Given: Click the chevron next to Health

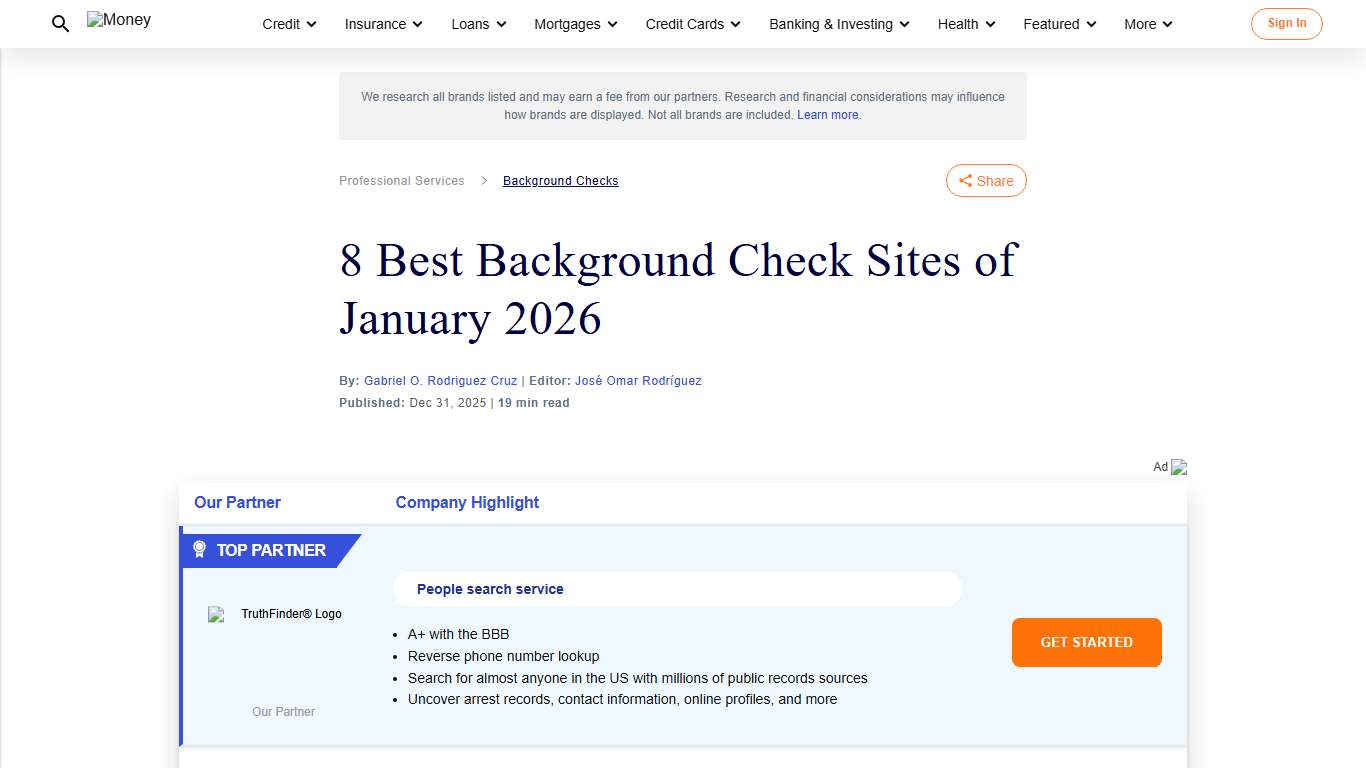Looking at the screenshot, I should [x=990, y=24].
